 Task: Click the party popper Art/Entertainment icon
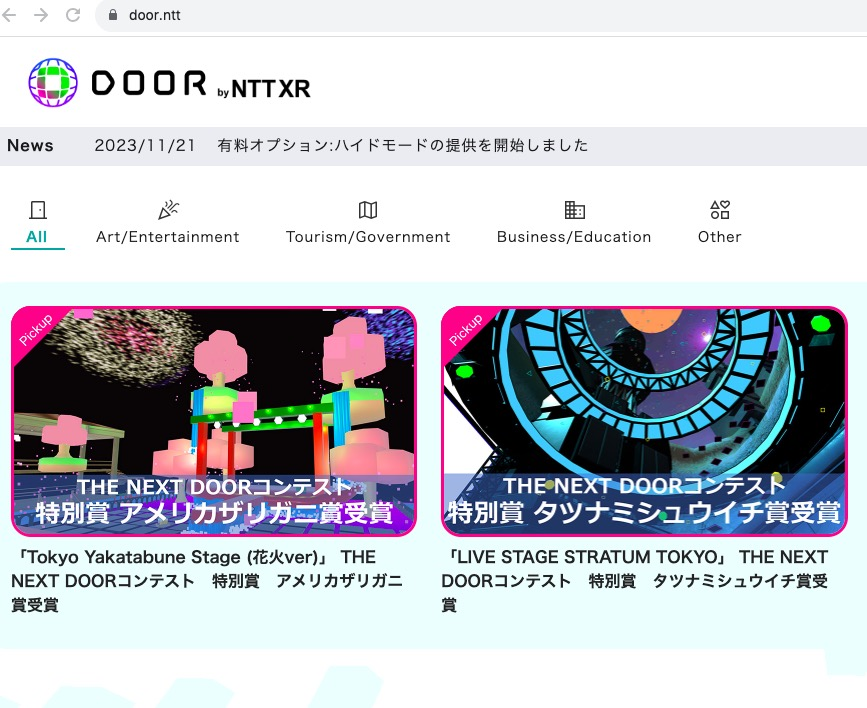[168, 210]
